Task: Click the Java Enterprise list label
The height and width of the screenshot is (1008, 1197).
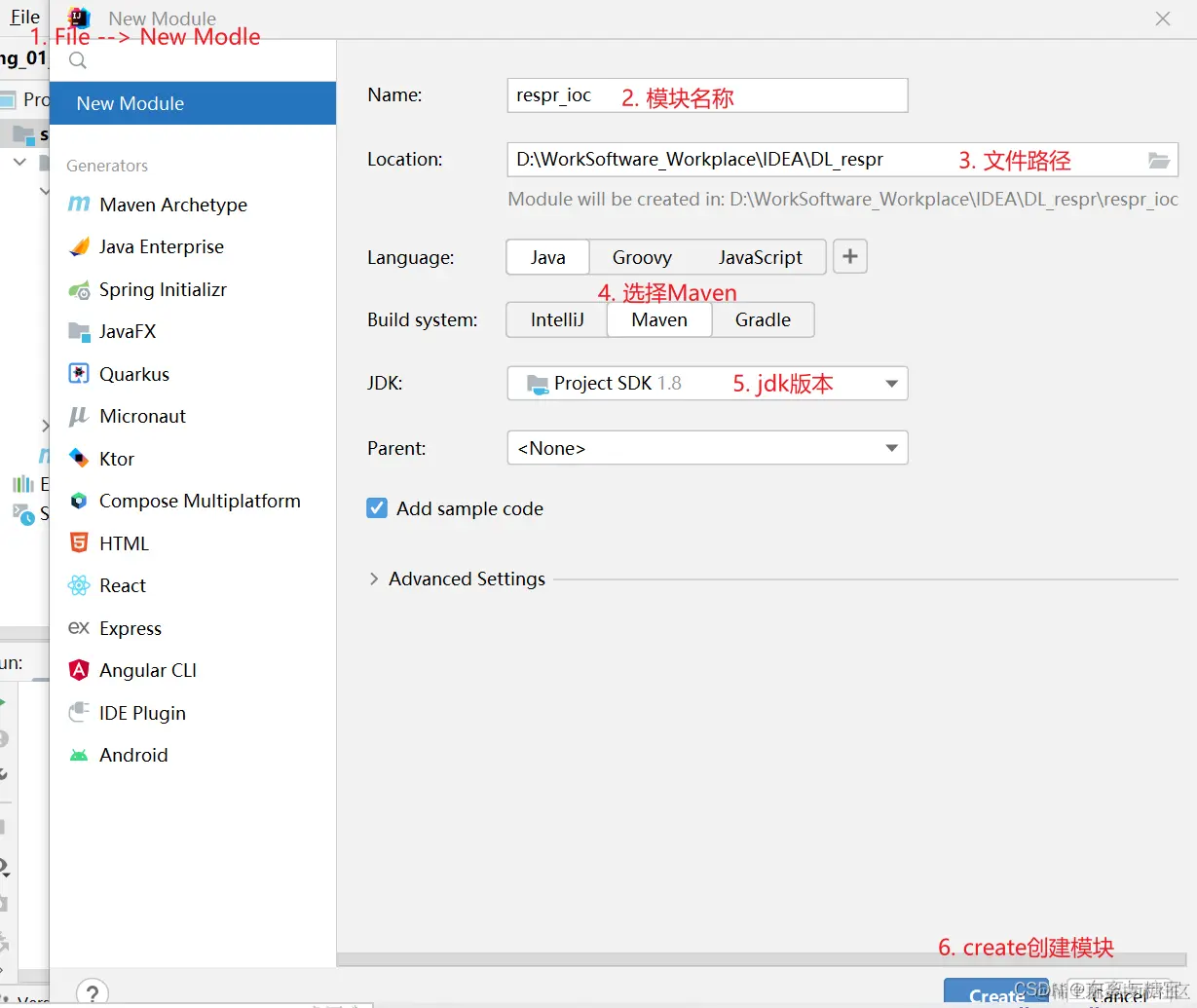Action: (x=162, y=246)
